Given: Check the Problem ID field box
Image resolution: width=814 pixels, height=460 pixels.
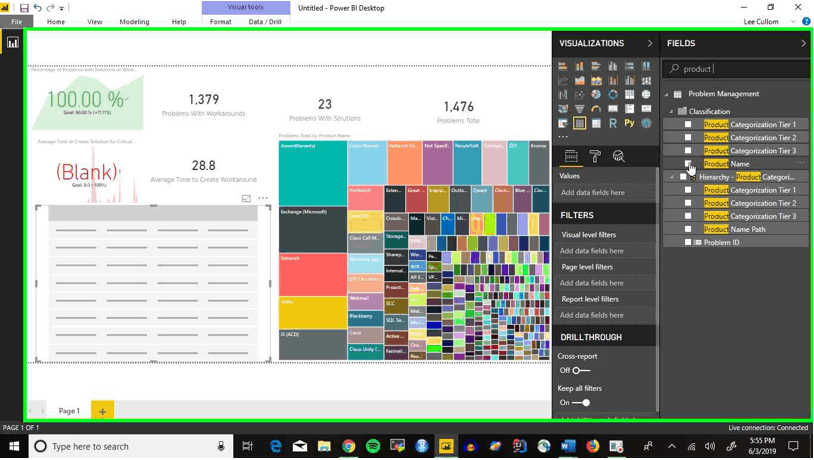Looking at the screenshot, I should [688, 242].
